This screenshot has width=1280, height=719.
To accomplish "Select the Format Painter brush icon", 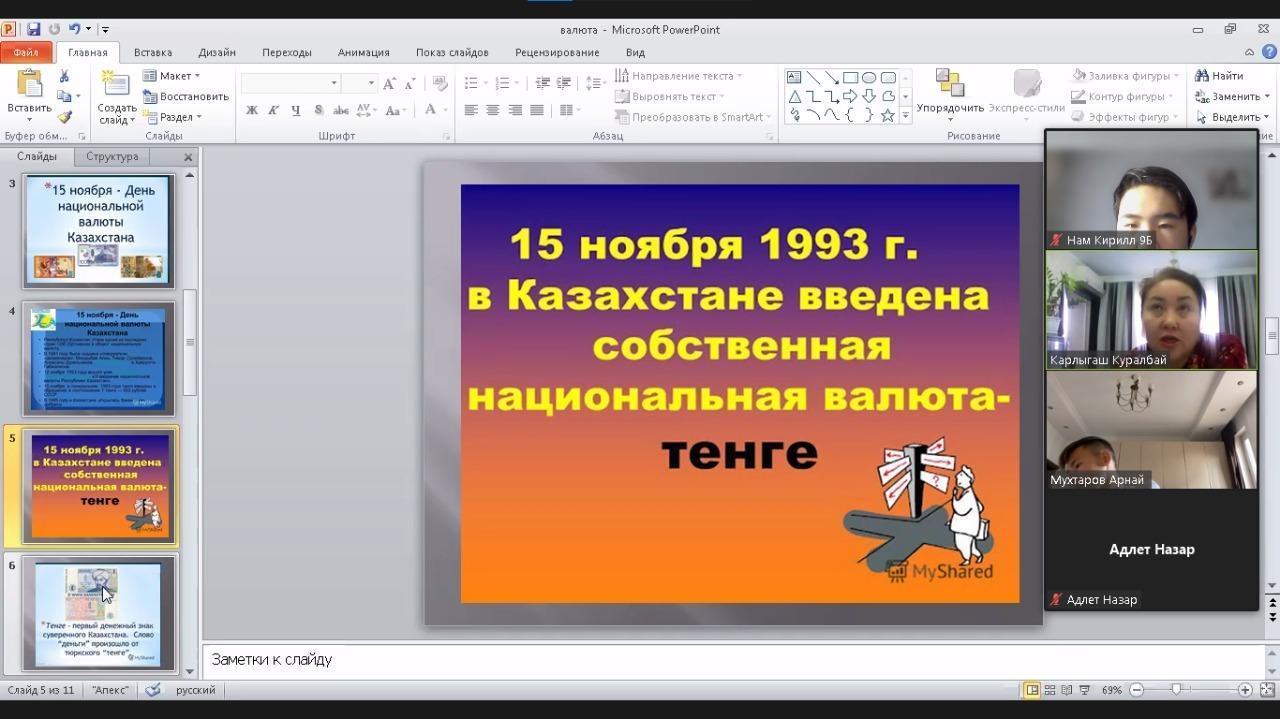I will [x=64, y=117].
